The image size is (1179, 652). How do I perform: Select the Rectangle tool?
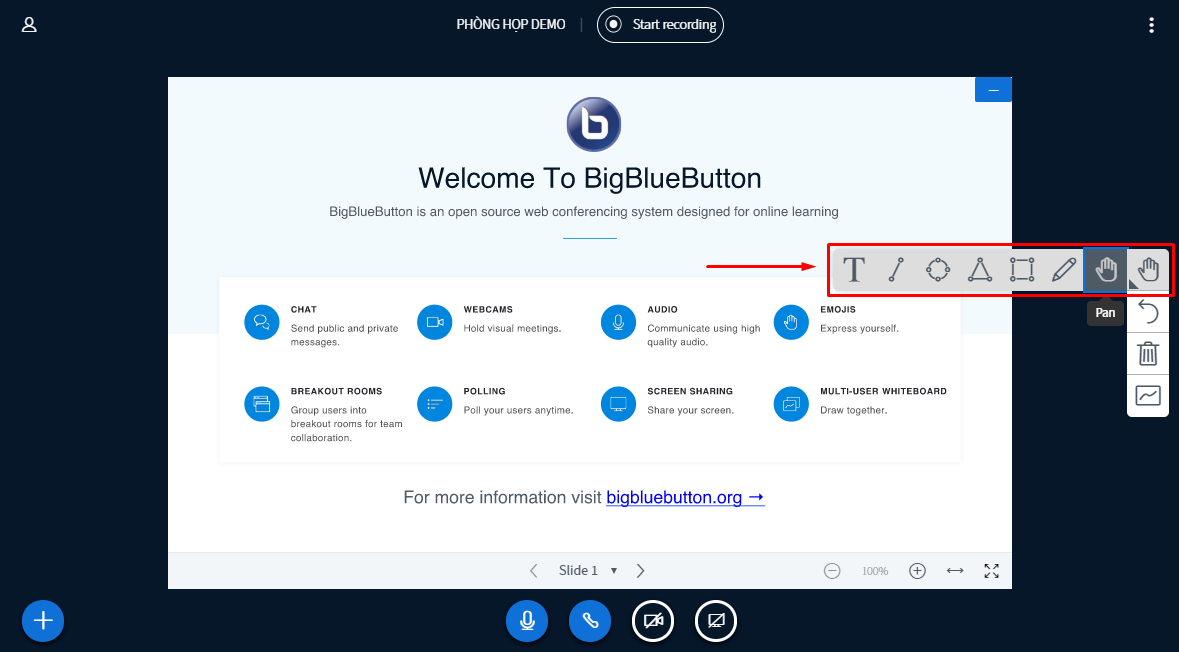click(x=1022, y=269)
